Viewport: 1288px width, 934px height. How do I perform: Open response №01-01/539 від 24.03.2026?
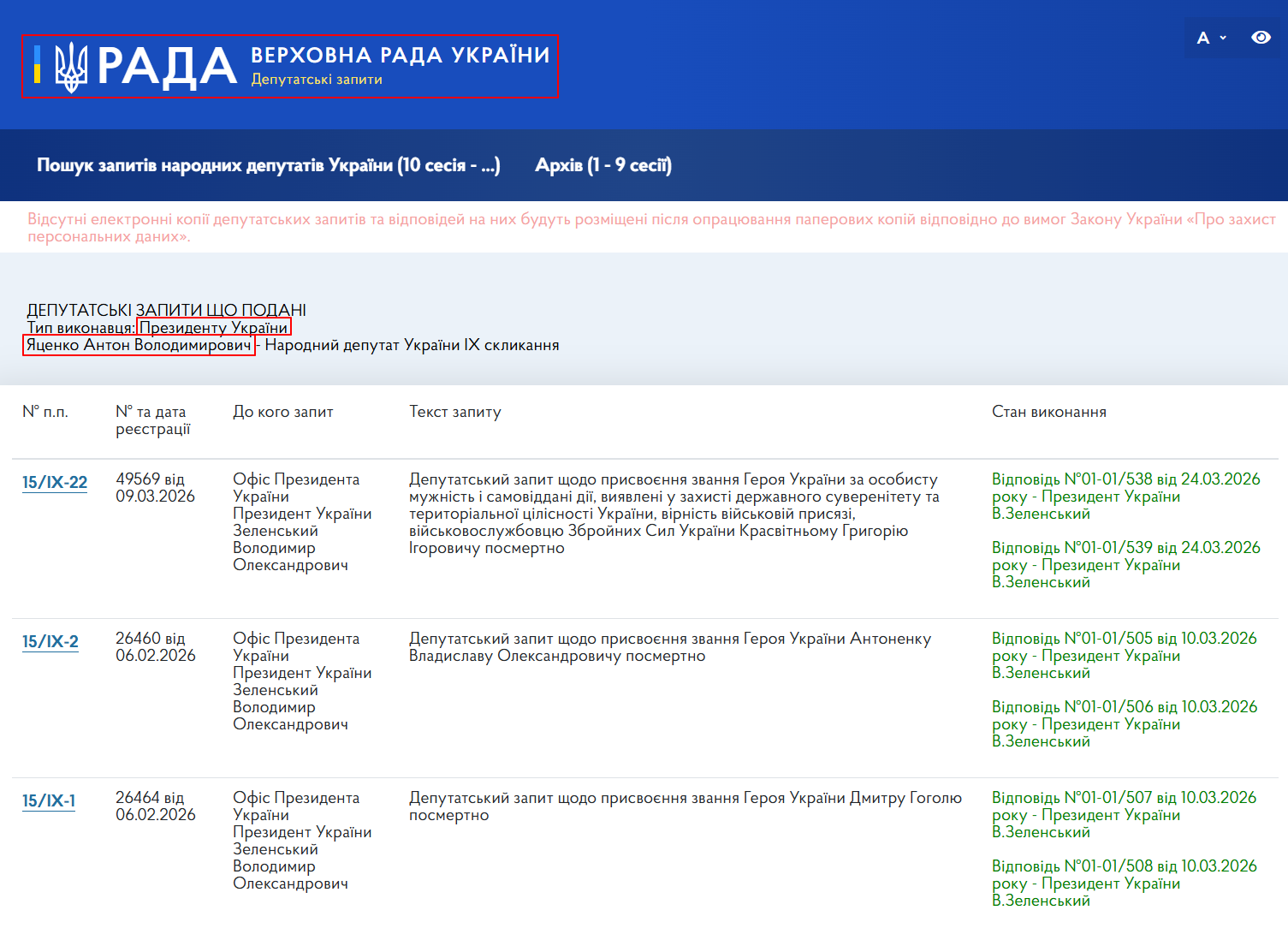point(1125,565)
